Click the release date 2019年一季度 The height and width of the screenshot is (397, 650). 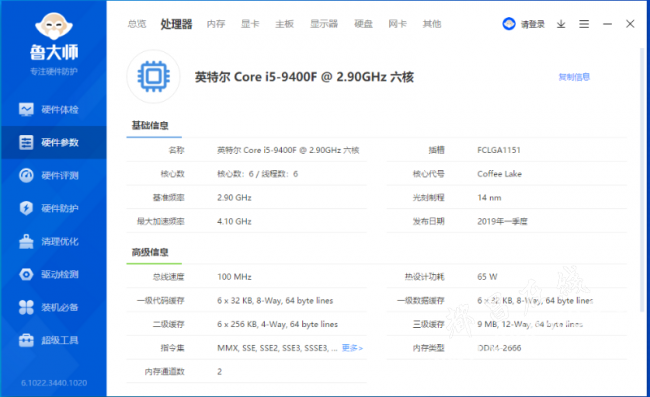coord(502,221)
